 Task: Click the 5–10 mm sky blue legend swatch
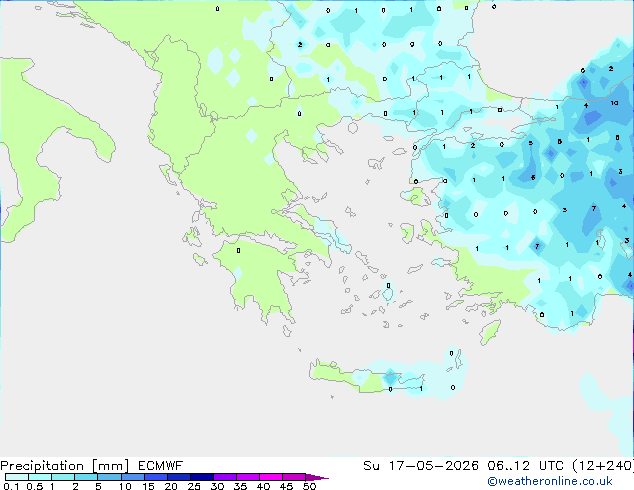(x=109, y=477)
